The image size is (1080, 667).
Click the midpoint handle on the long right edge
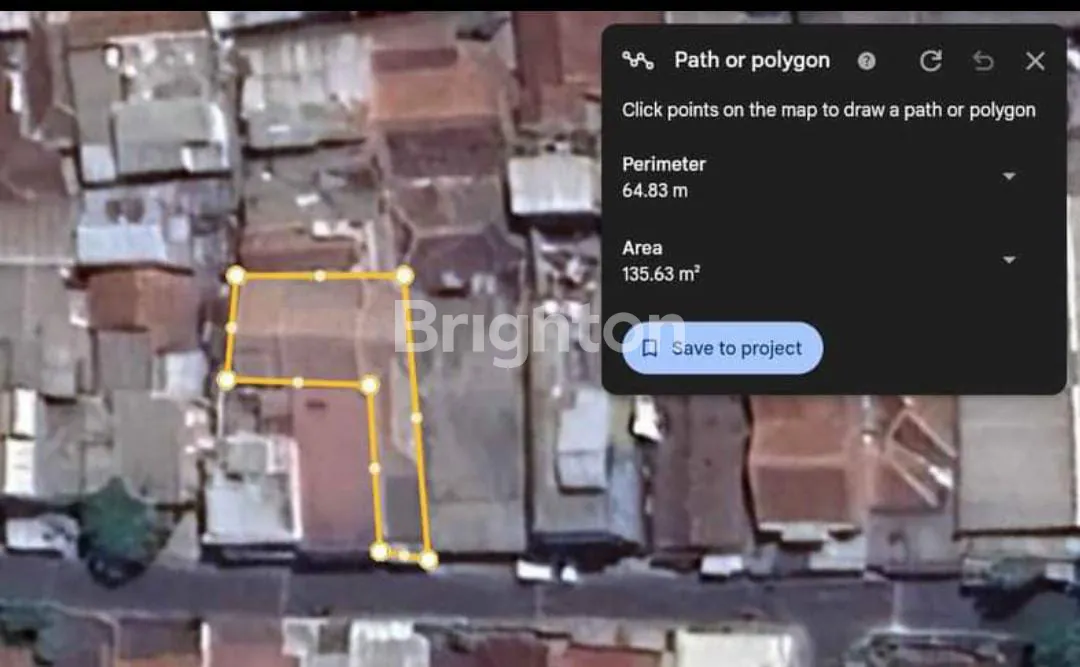[416, 418]
